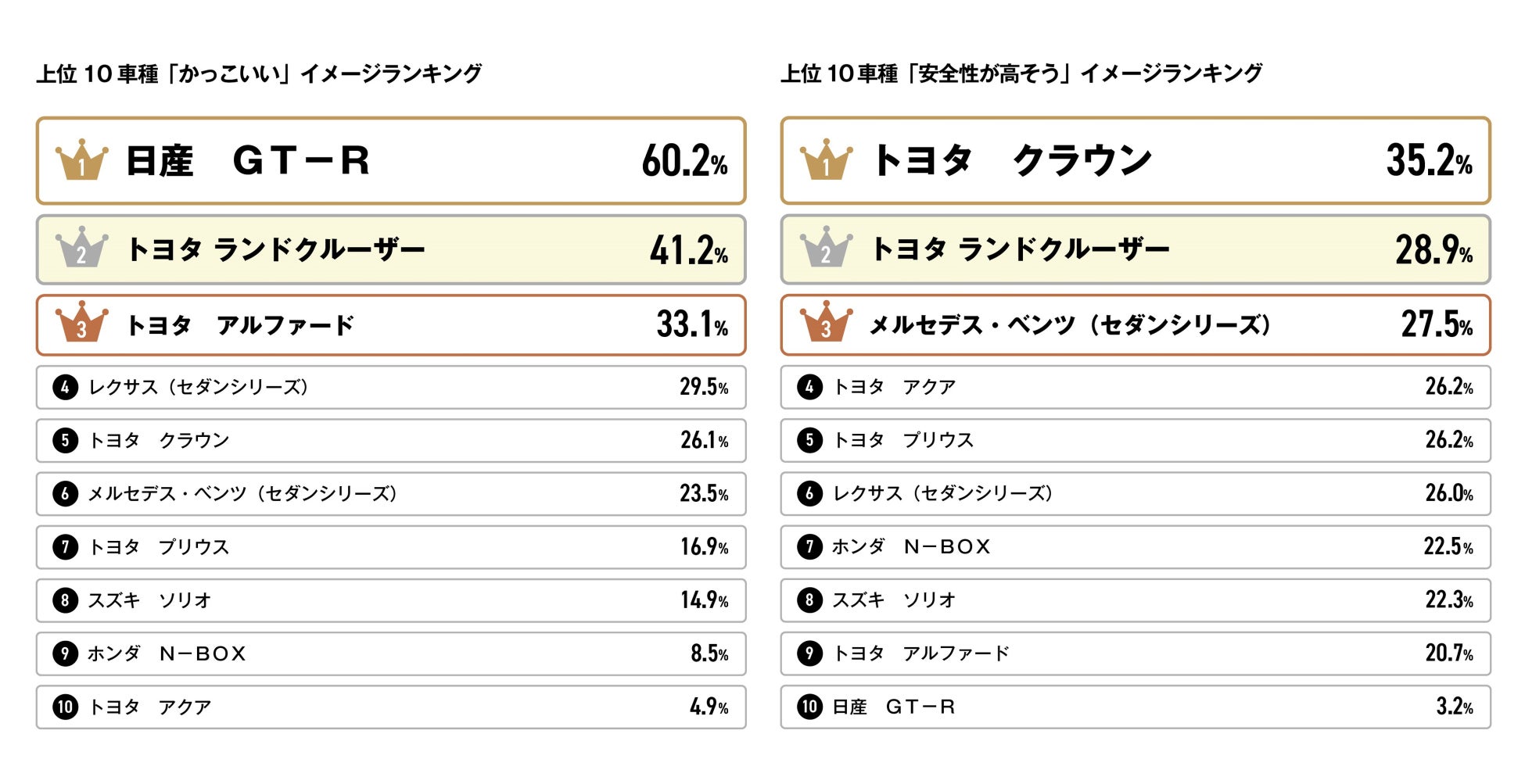
Task: Select the レクサス row showing 26.0%
Action: (1136, 493)
